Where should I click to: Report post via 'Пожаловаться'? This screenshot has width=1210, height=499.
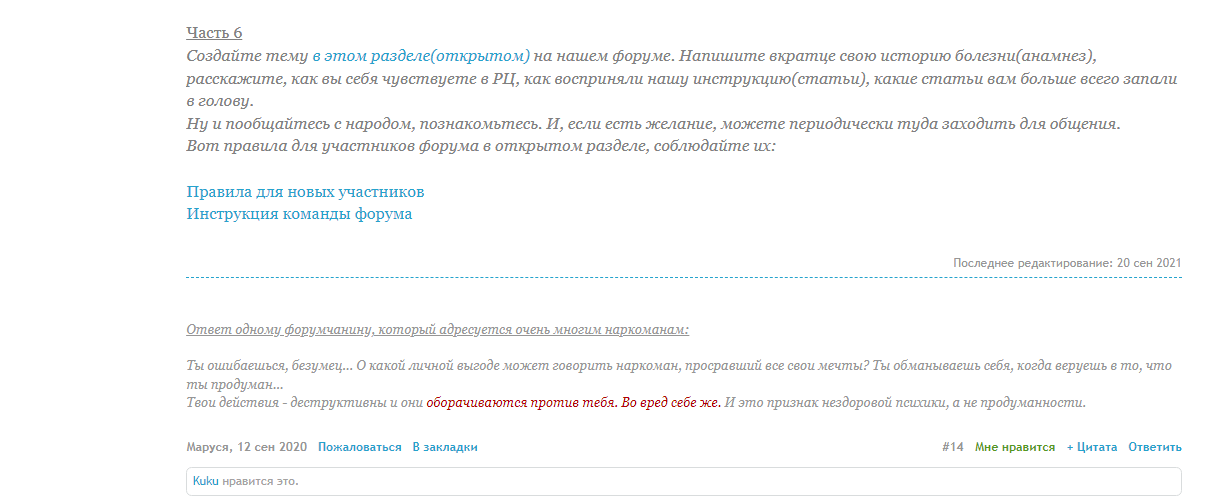(x=359, y=447)
